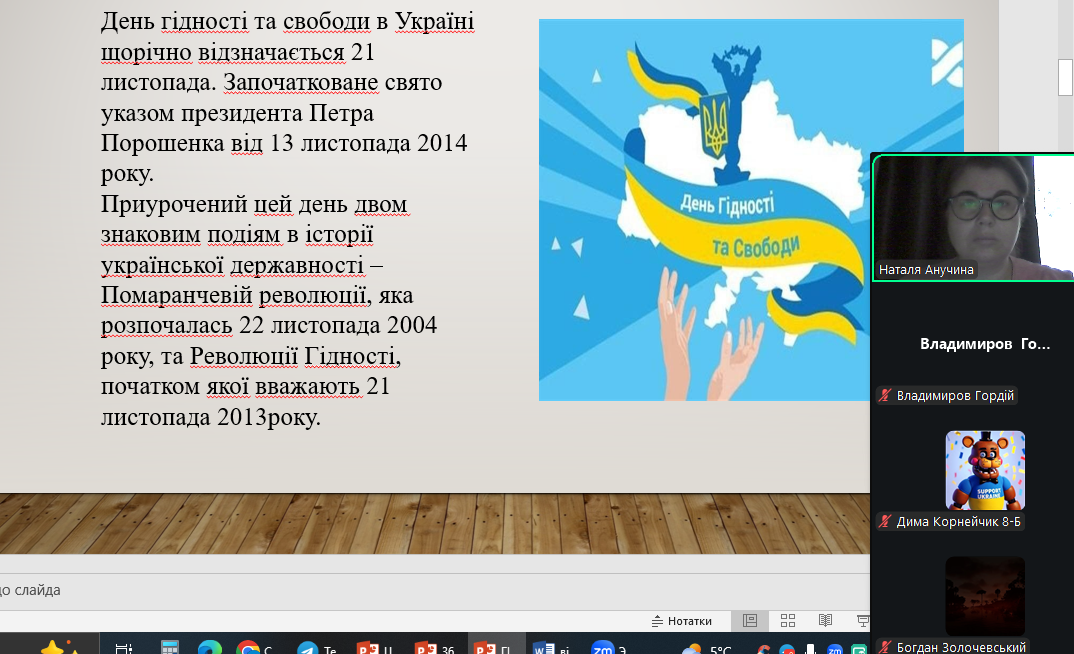Start Slide Show from status bar
Image resolution: width=1074 pixels, height=654 pixels.
[862, 621]
